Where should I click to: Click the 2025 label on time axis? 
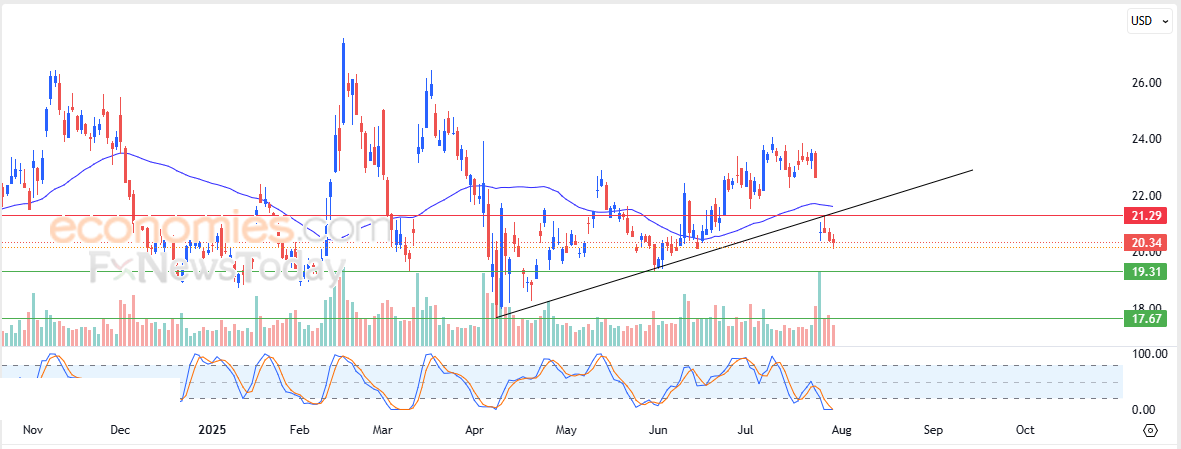point(212,430)
